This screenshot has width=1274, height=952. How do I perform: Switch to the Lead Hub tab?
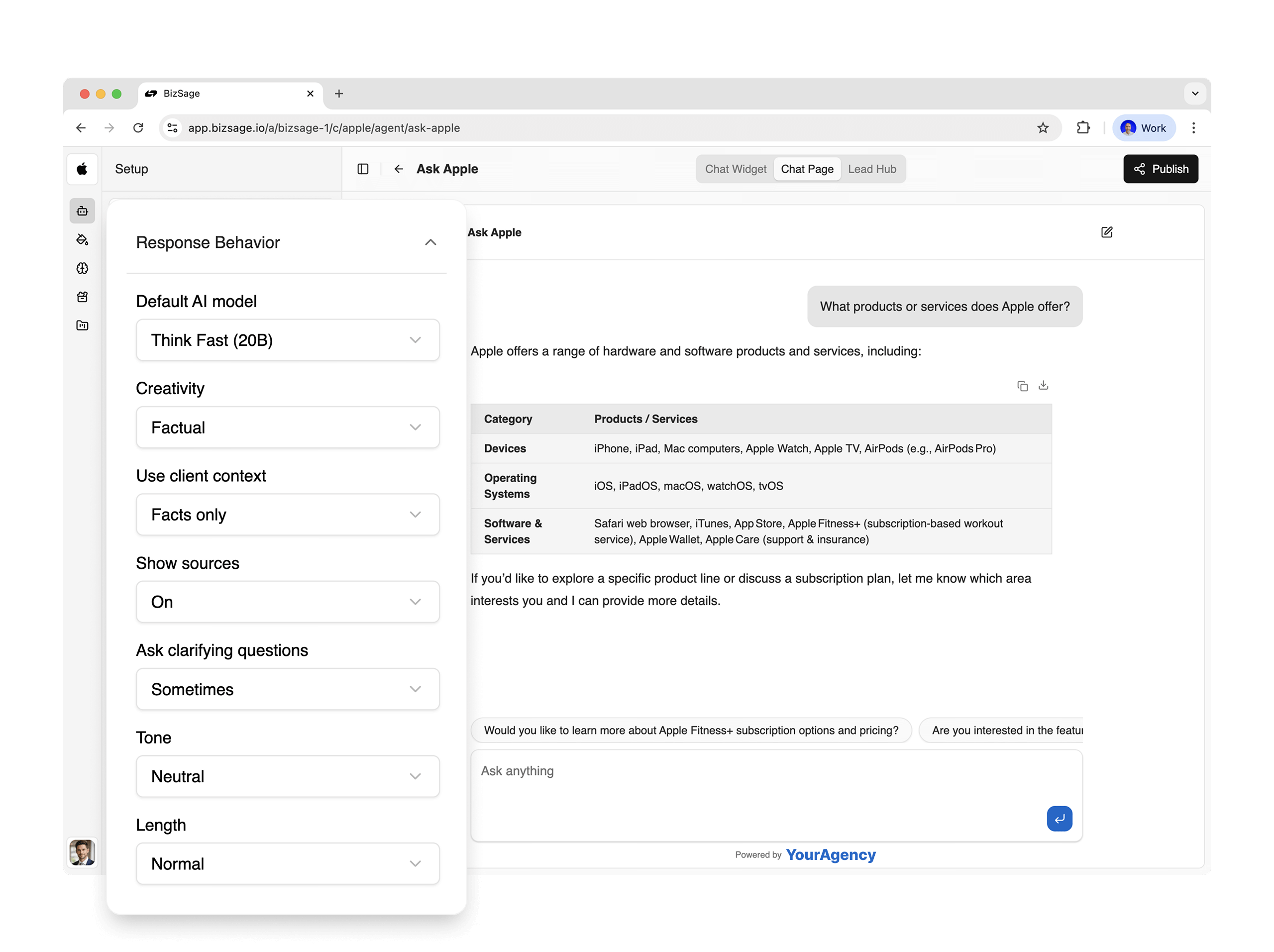(x=872, y=169)
